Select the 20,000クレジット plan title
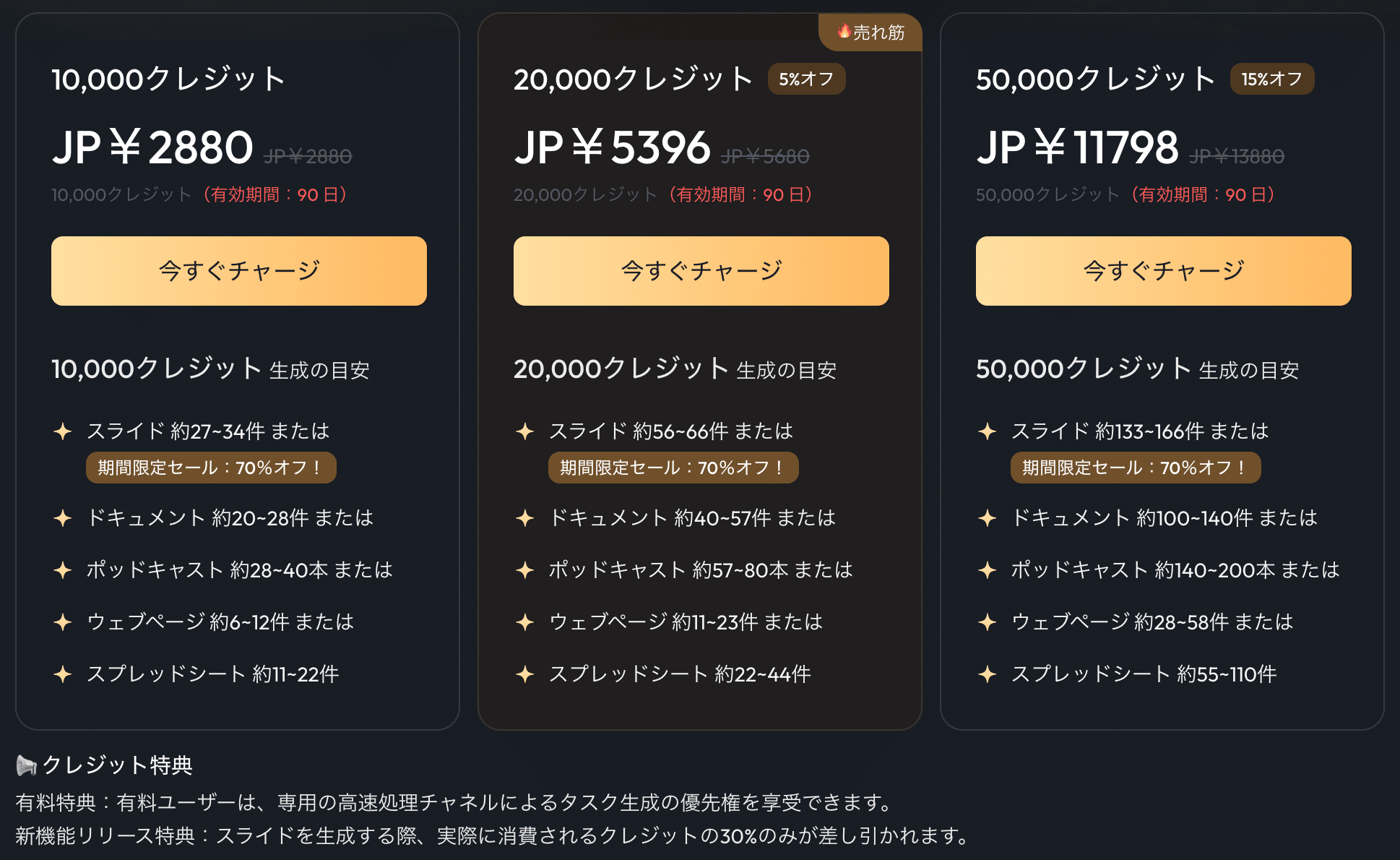Screen dimensions: 1400x860 click(x=633, y=79)
